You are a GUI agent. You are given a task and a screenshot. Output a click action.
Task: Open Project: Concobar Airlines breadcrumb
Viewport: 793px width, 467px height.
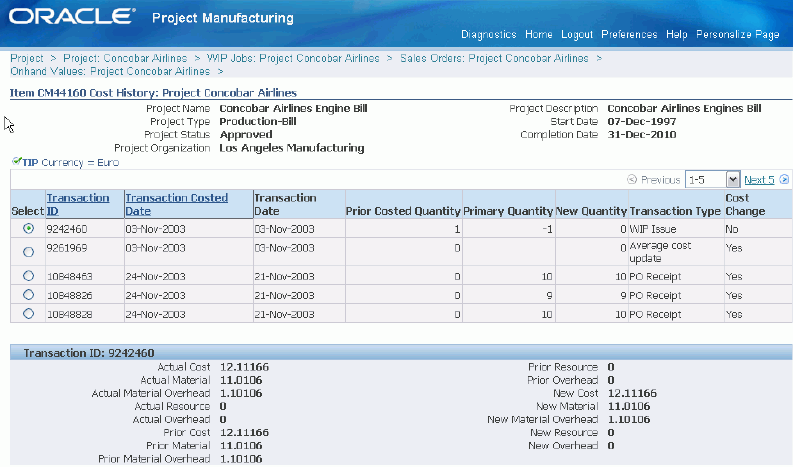pyautogui.click(x=125, y=58)
